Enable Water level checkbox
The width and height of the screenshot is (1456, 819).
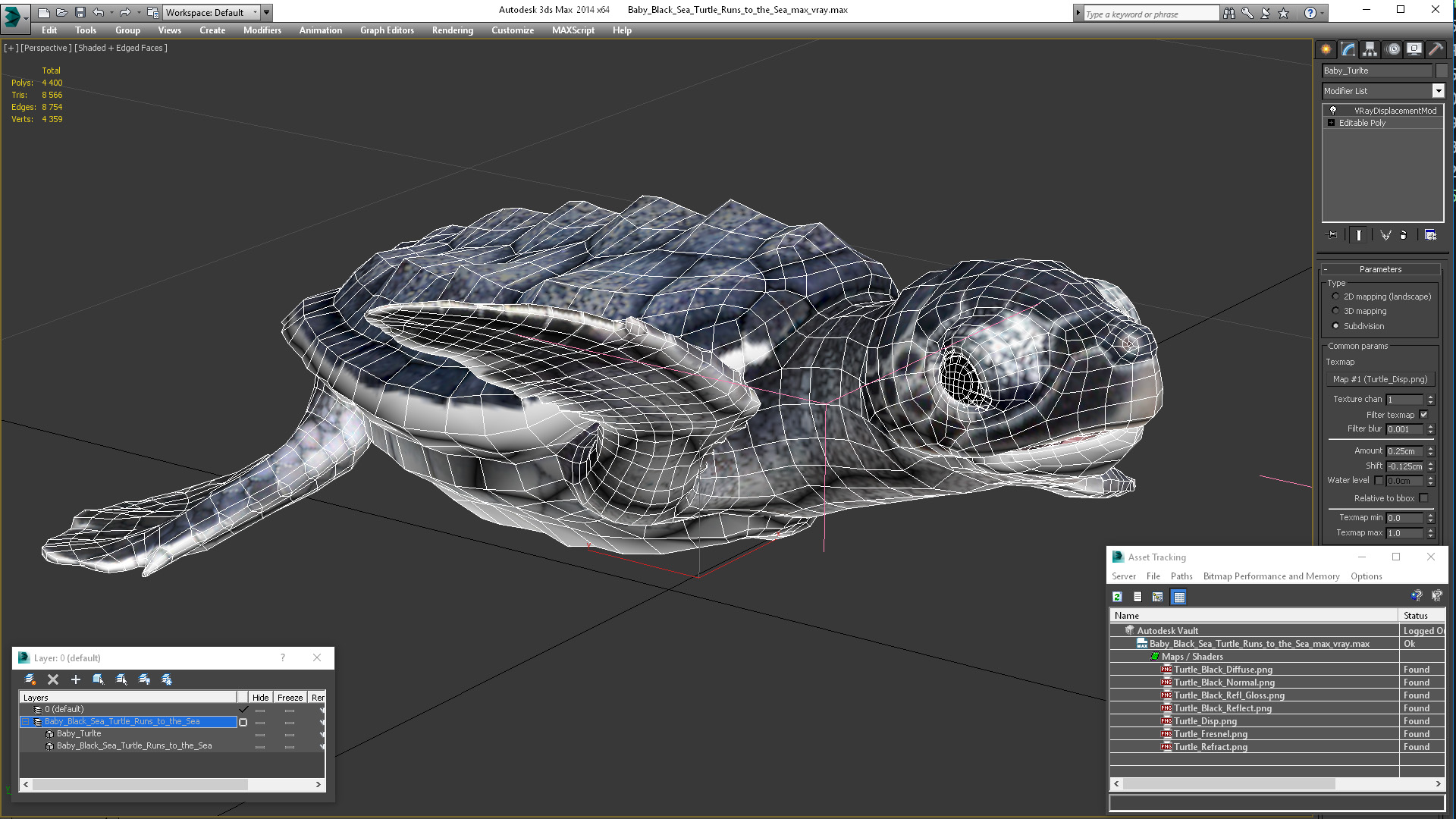click(1379, 480)
